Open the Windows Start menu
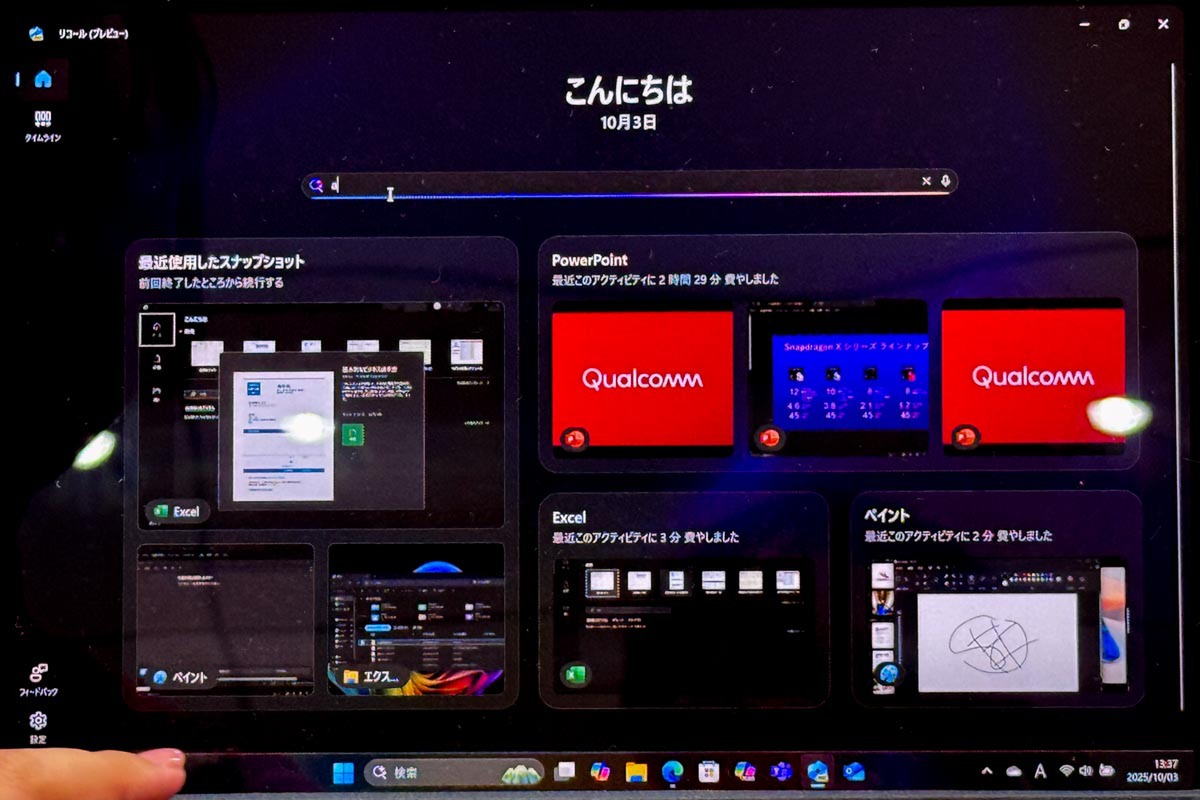Viewport: 1200px width, 800px height. 343,772
